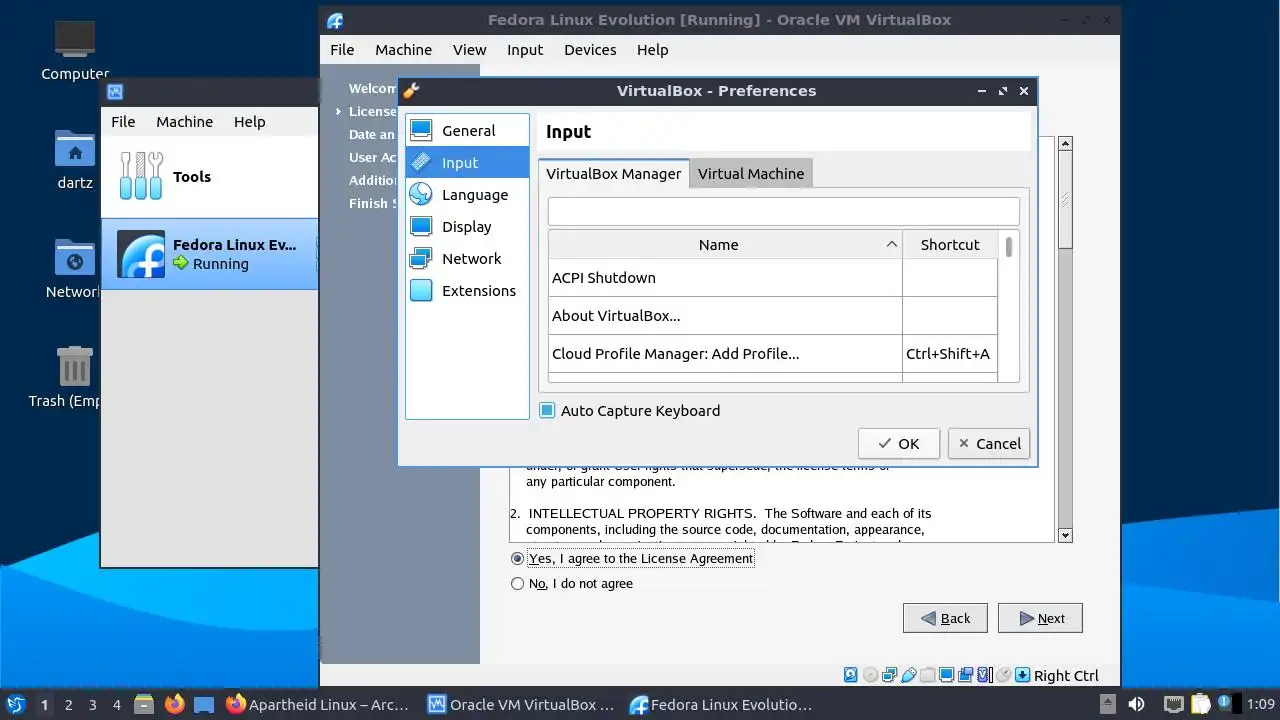Select the General preferences category icon
Screen dimensions: 1280x720
(421, 130)
